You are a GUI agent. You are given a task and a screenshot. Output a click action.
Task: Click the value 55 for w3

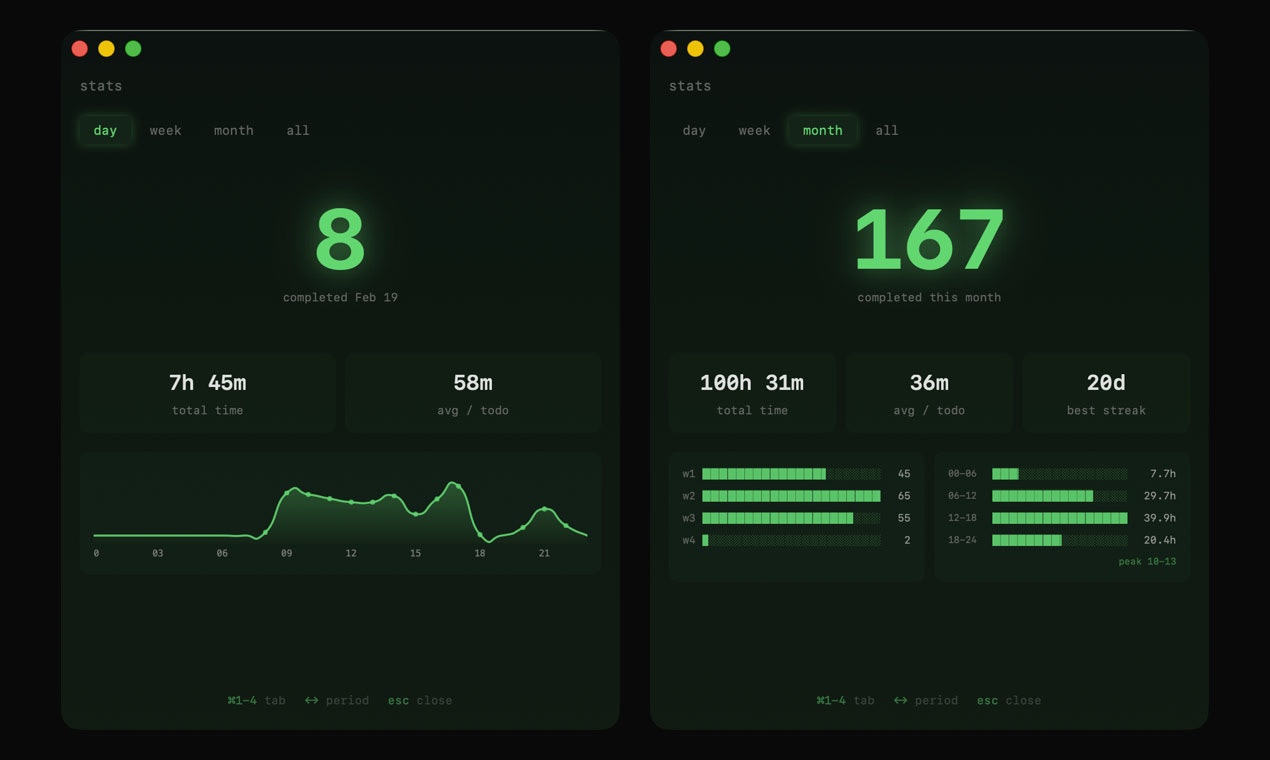tap(904, 518)
